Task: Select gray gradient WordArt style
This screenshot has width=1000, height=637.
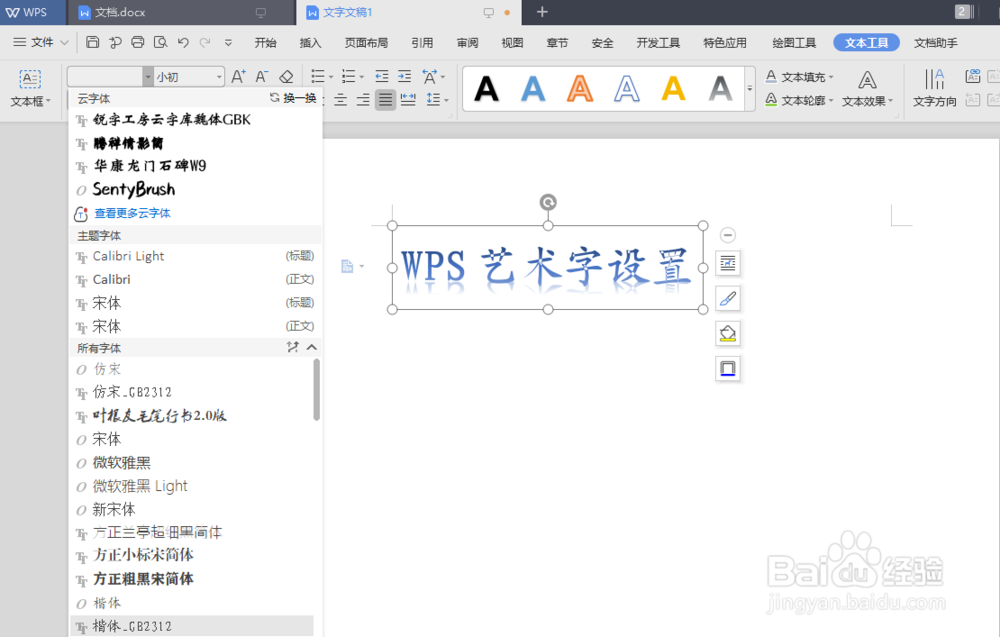Action: [720, 89]
